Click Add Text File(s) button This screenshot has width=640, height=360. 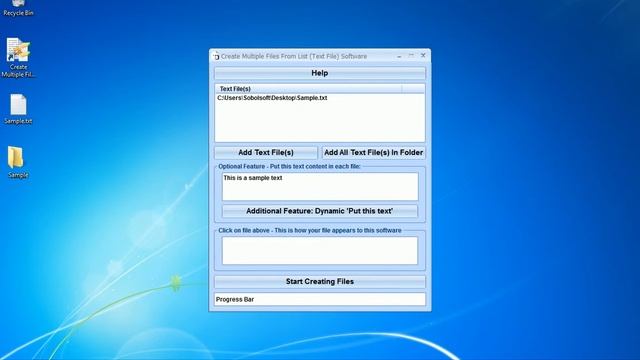click(266, 153)
